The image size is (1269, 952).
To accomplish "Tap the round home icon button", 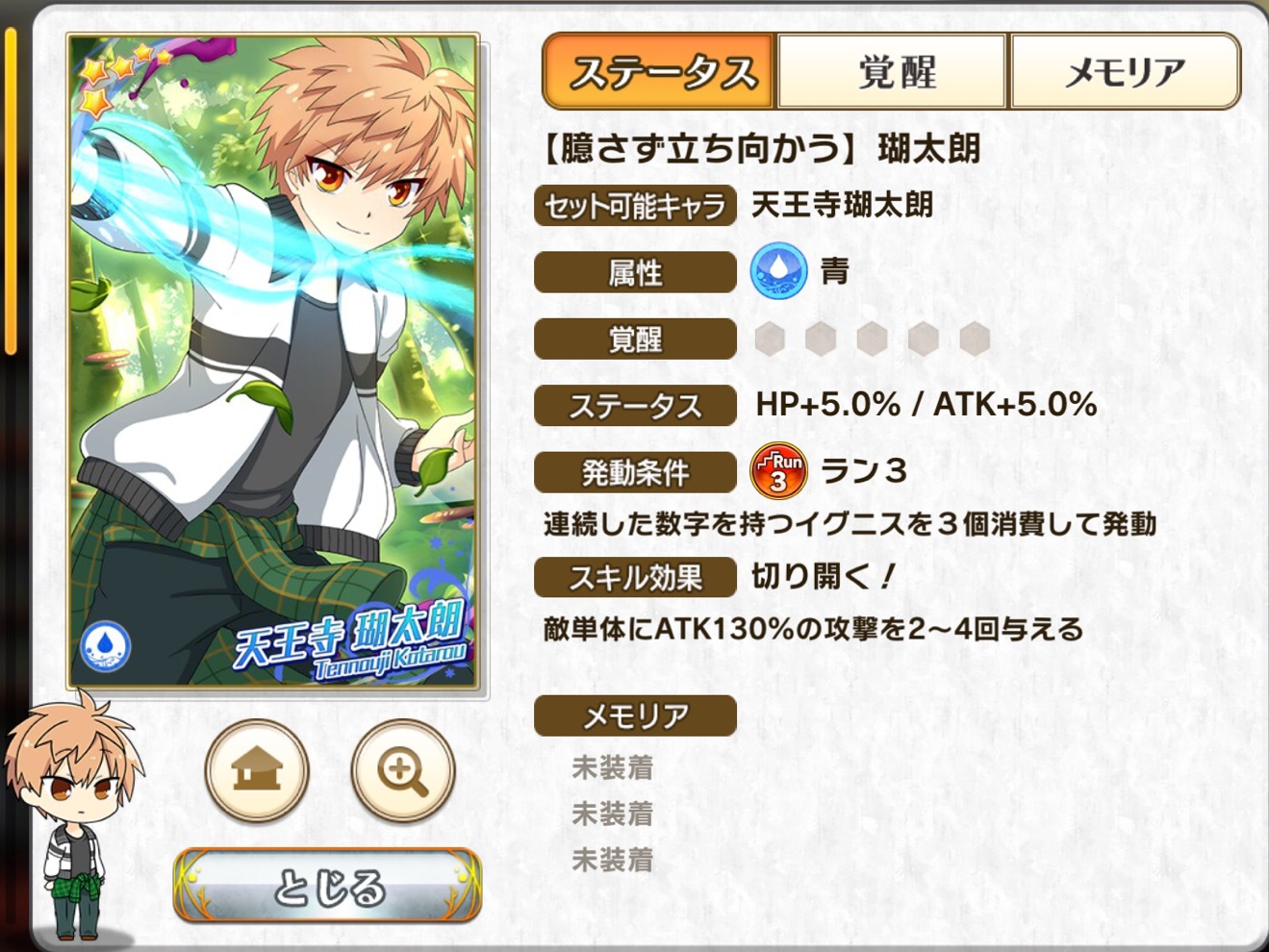I will [256, 770].
